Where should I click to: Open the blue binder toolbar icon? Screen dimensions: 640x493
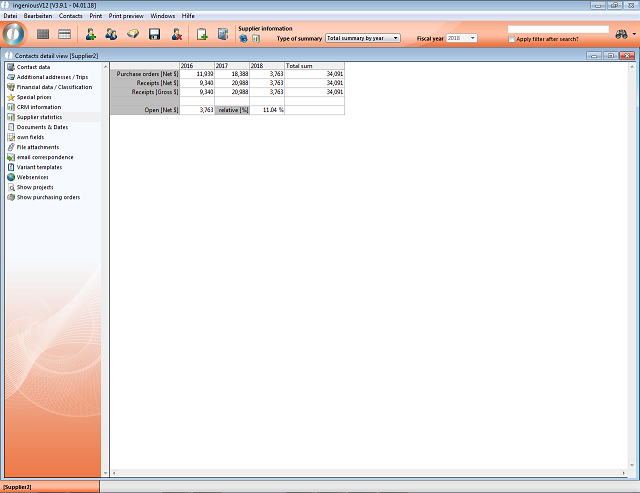(223, 34)
